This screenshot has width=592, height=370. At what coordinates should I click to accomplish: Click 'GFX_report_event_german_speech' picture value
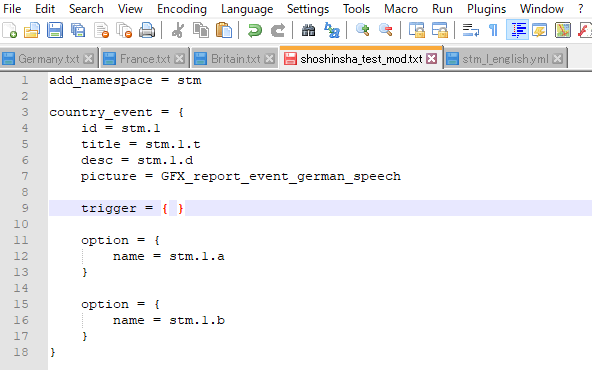(x=281, y=177)
